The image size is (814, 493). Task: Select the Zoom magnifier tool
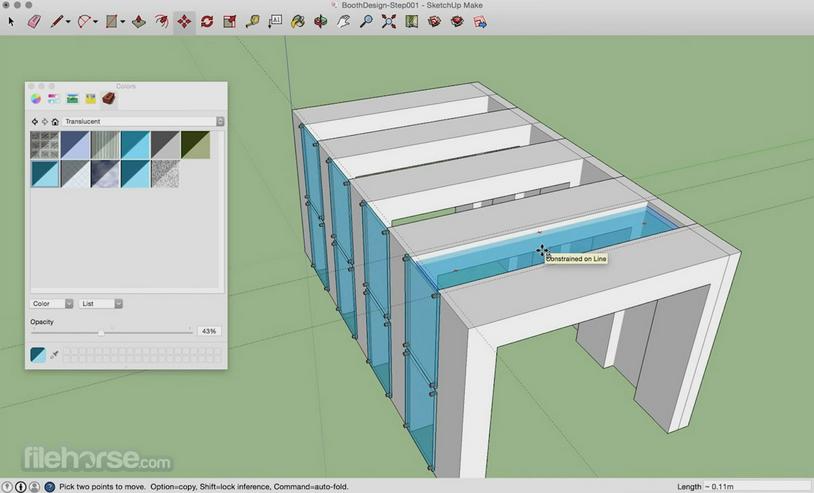pyautogui.click(x=367, y=22)
